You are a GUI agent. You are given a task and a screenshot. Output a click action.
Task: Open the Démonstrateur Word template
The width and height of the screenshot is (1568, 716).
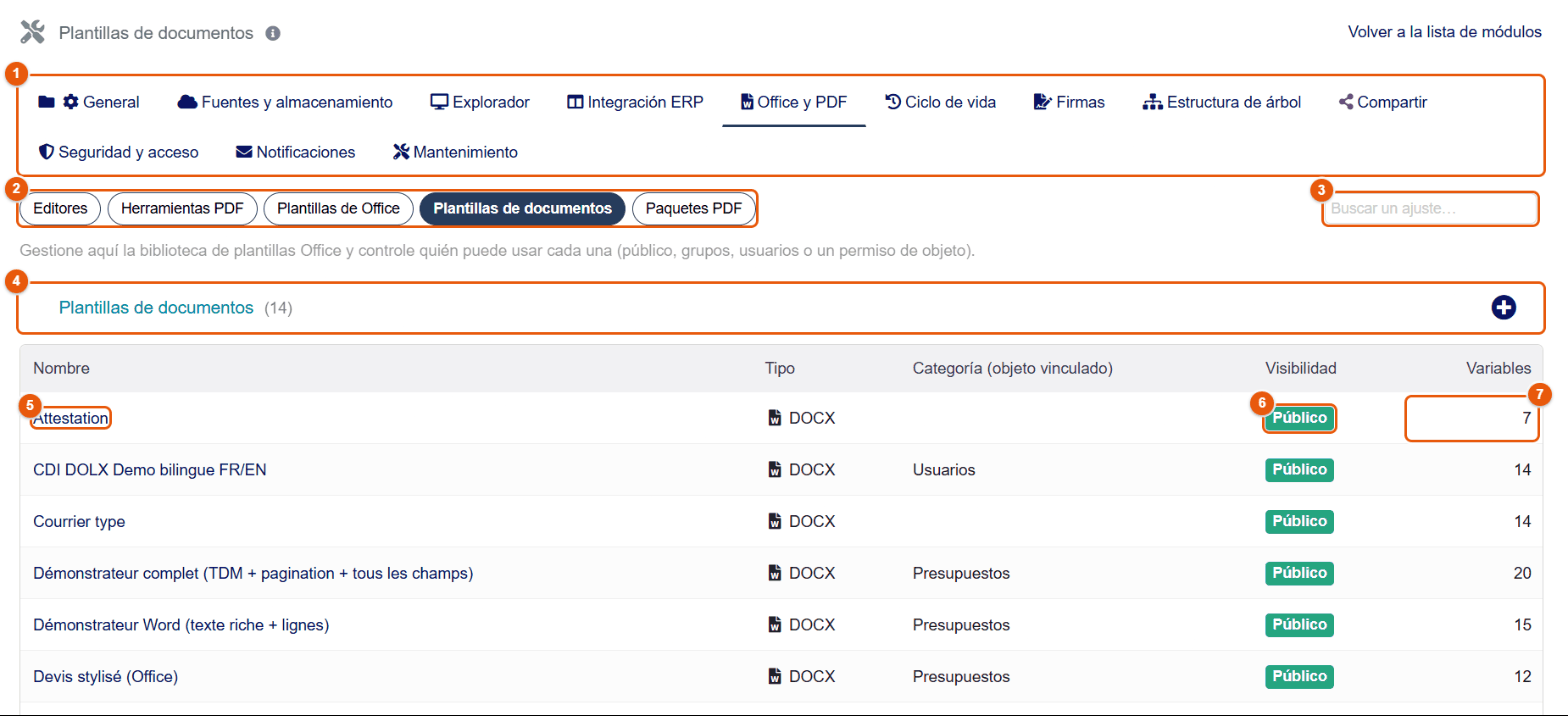coord(182,625)
